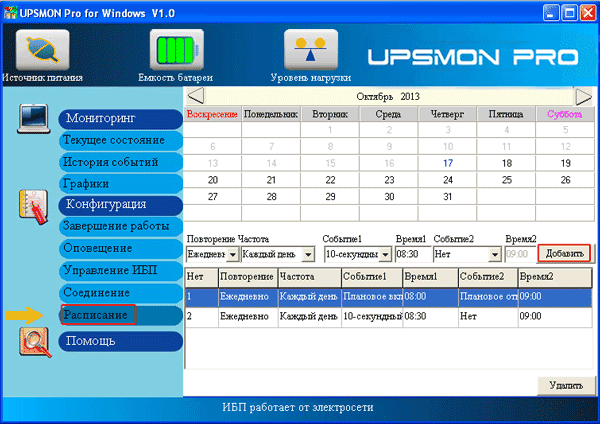Select October 27 in the calendar
Viewport: 600px width, 424px height.
[x=213, y=197]
